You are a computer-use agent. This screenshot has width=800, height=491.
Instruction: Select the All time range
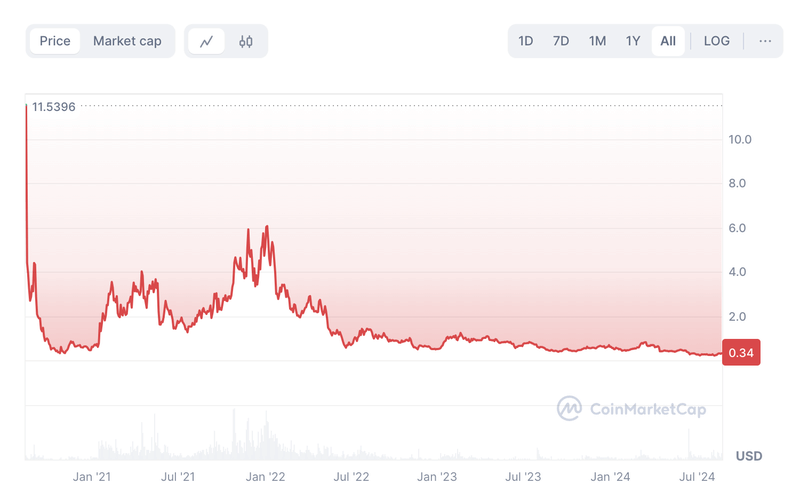tap(668, 41)
